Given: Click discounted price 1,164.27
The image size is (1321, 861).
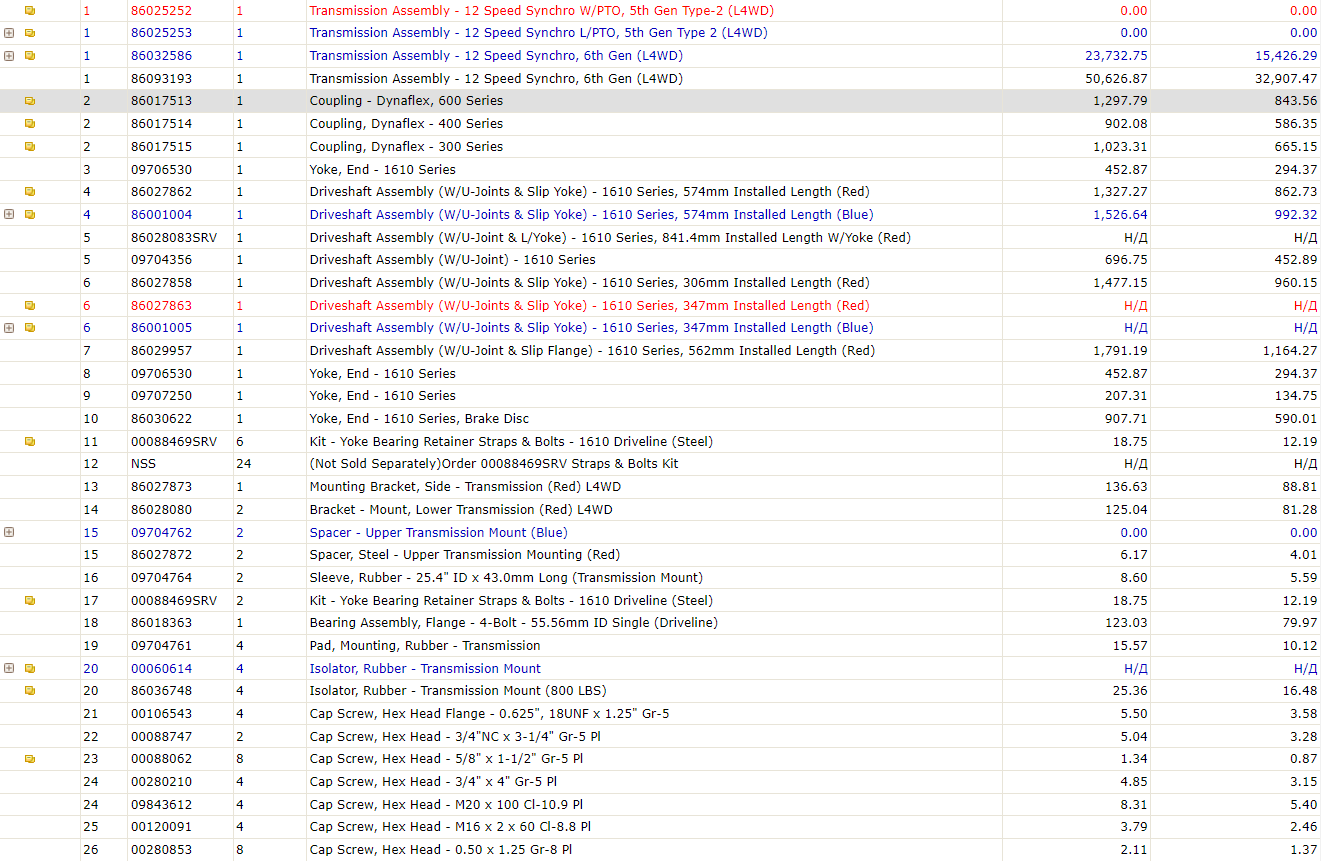Looking at the screenshot, I should [1290, 351].
